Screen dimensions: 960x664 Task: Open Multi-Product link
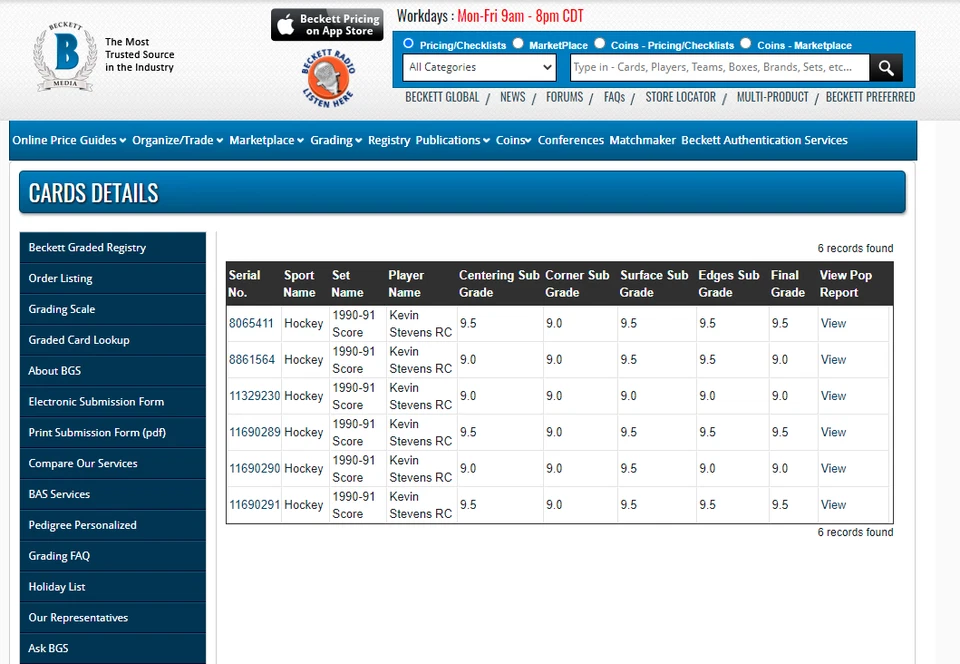772,97
